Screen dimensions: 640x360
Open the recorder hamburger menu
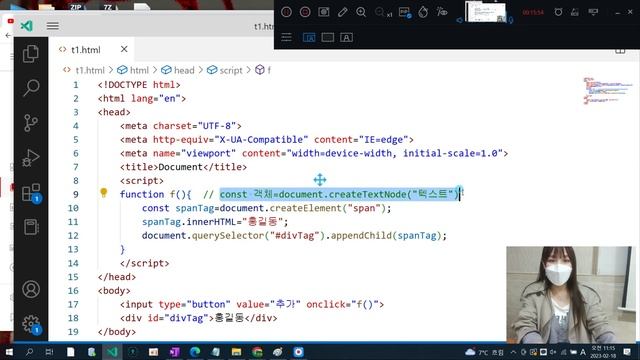(287, 38)
